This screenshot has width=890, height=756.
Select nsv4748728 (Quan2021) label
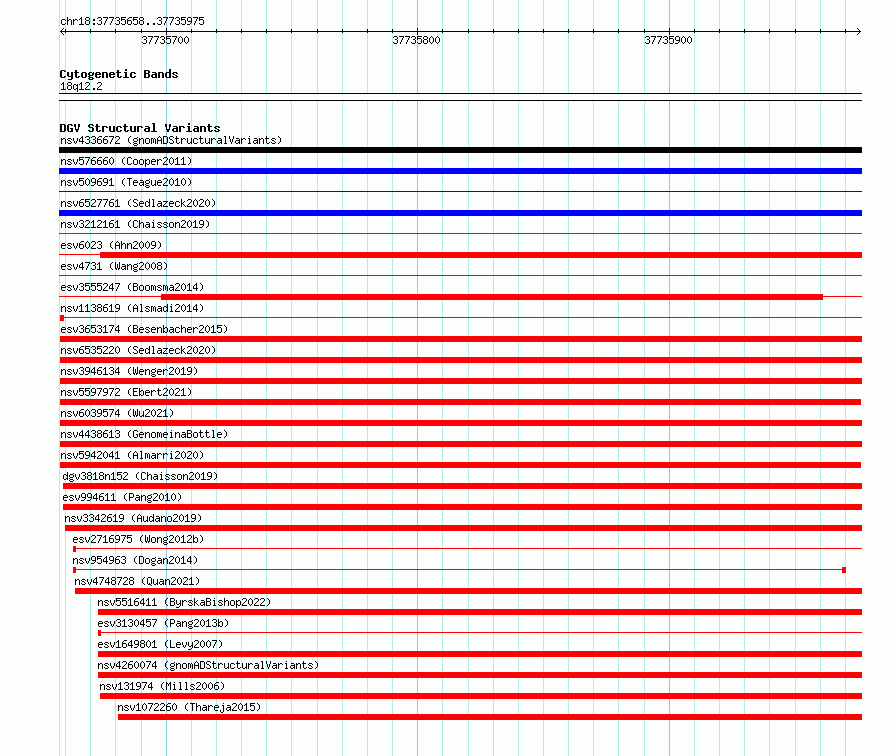pyautogui.click(x=137, y=581)
